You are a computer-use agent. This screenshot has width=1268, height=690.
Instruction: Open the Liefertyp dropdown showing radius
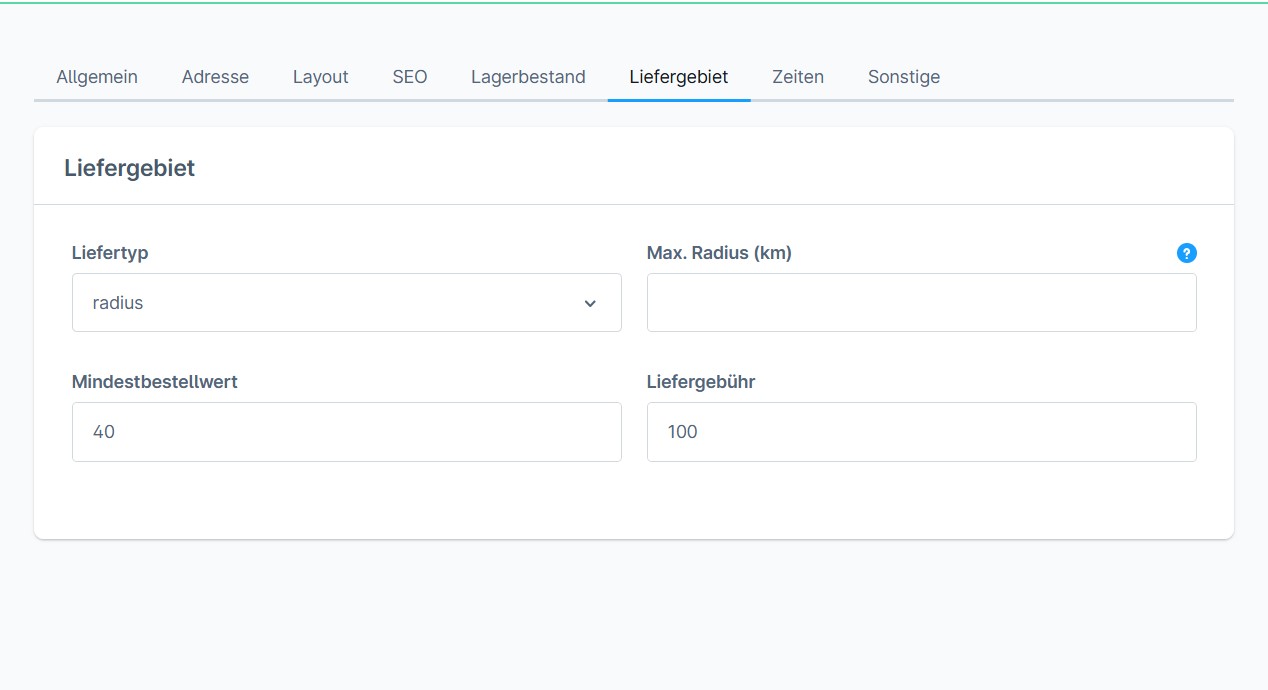point(346,303)
